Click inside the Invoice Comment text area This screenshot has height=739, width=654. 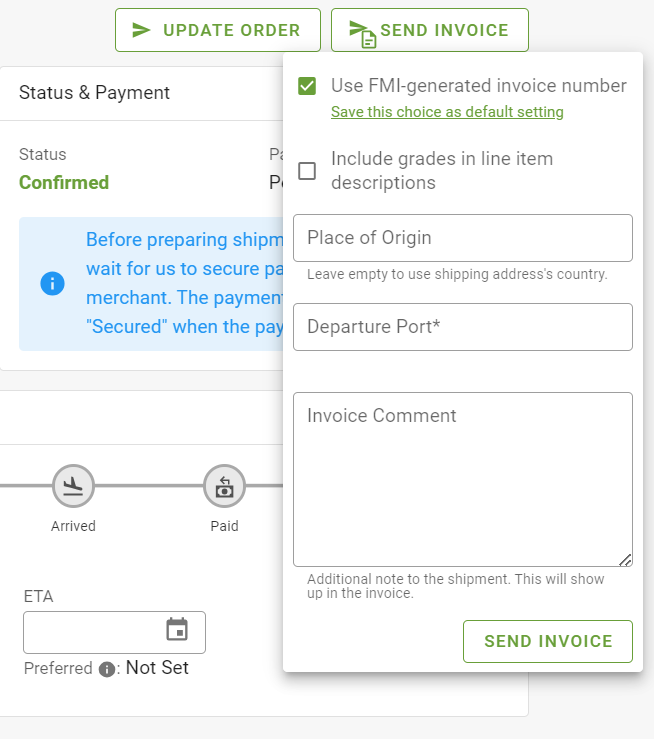click(463, 479)
